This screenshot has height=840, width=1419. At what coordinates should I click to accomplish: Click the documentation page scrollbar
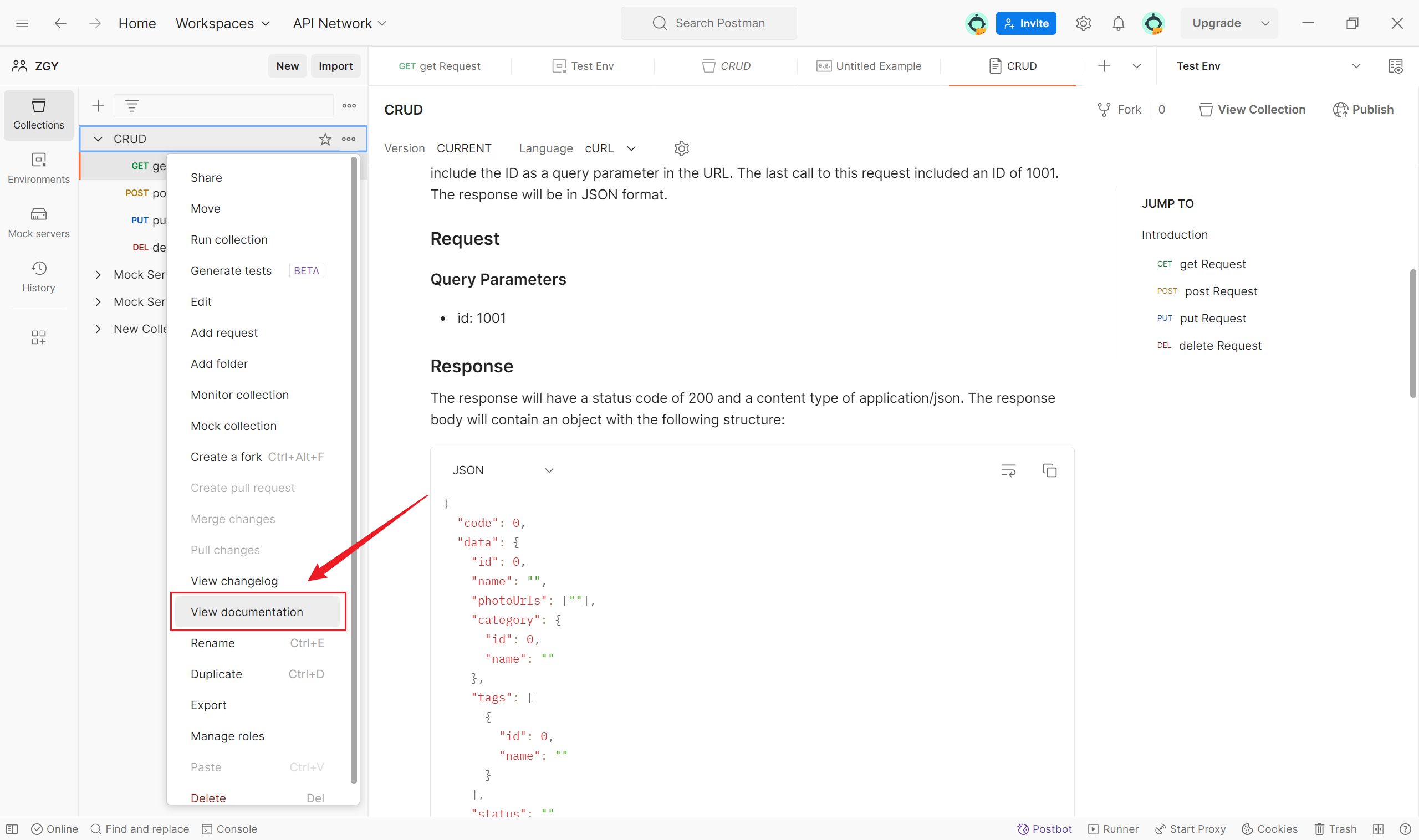(x=1413, y=334)
